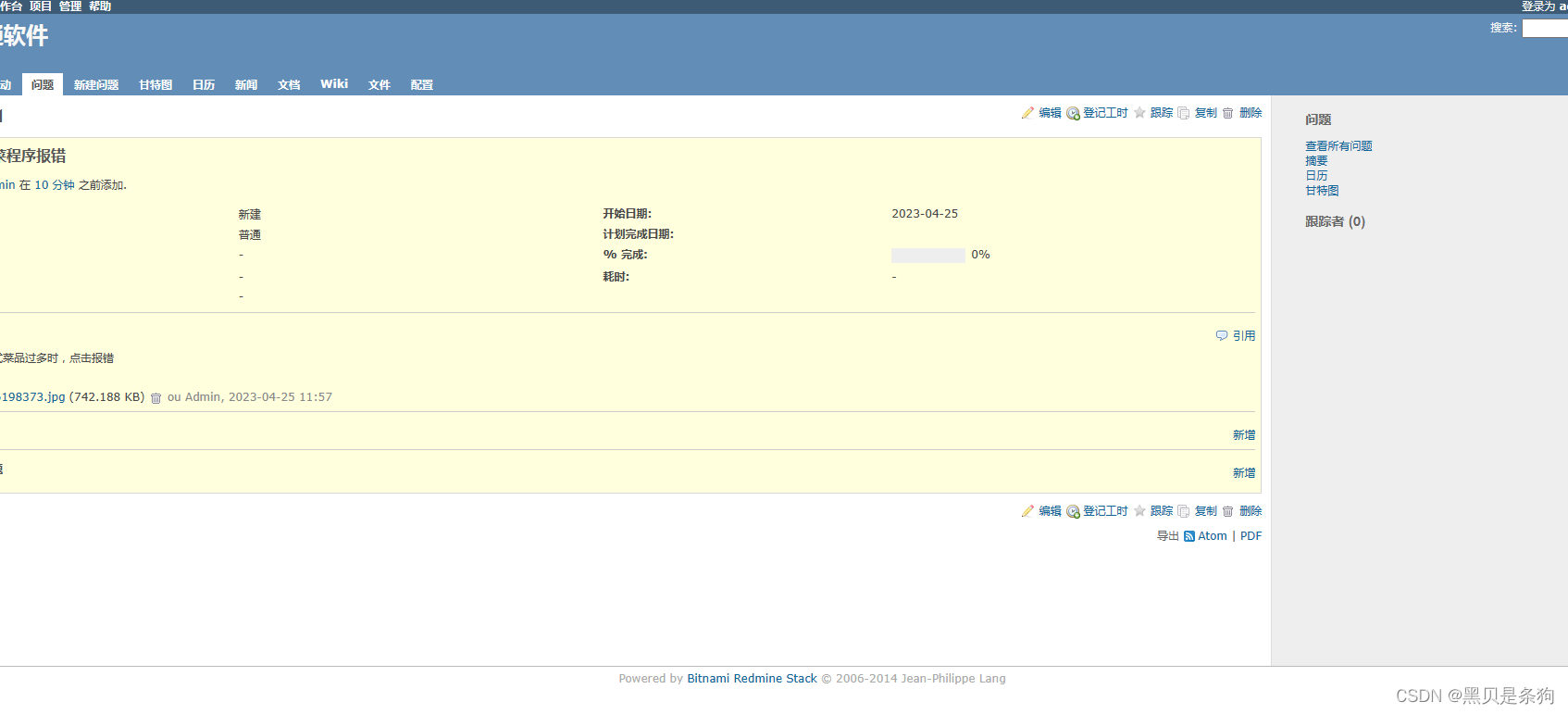
Task: Click the top 编辑 link
Action: (x=1050, y=113)
